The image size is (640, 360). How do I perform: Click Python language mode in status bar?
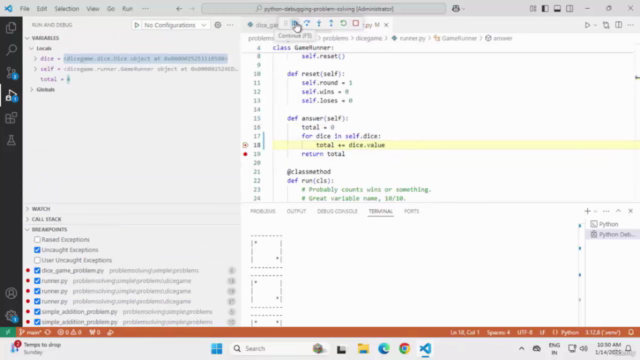tap(569, 332)
